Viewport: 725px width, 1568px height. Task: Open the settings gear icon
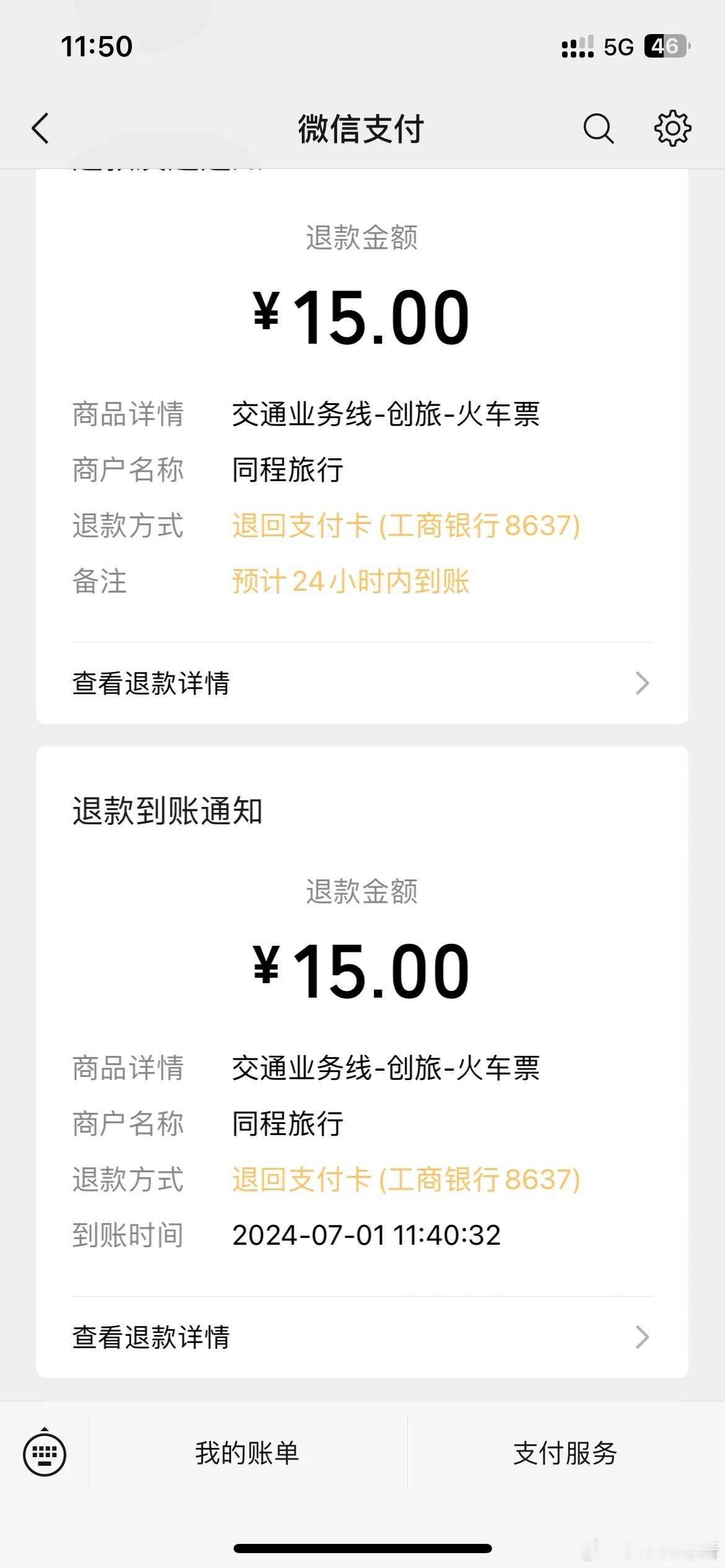[x=673, y=129]
